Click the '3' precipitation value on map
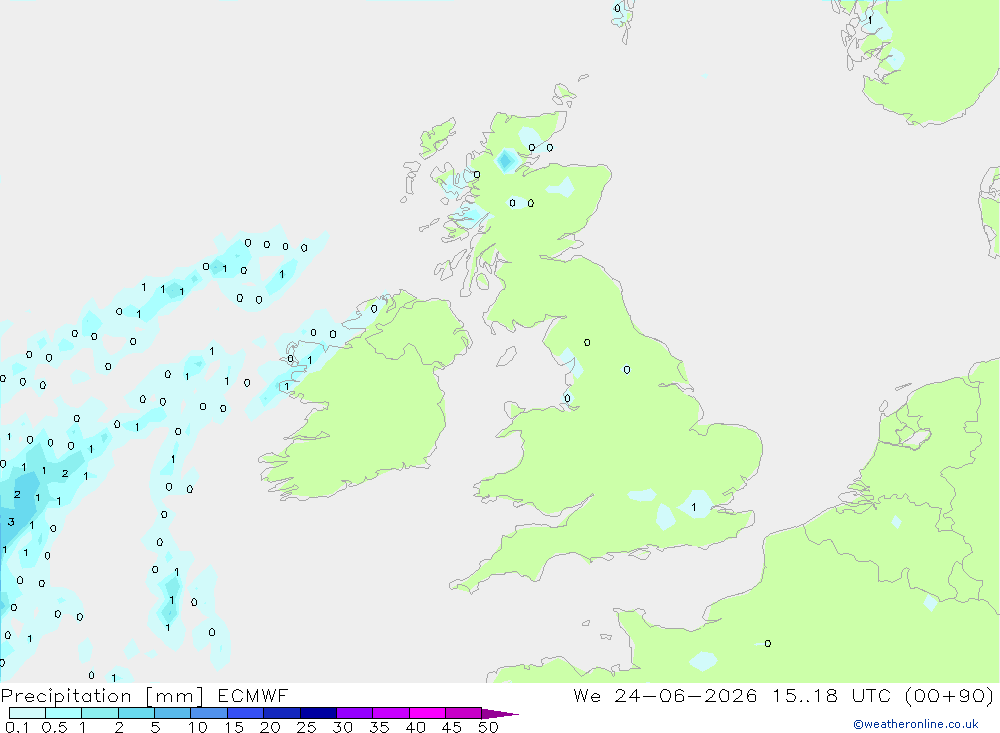 click(11, 522)
